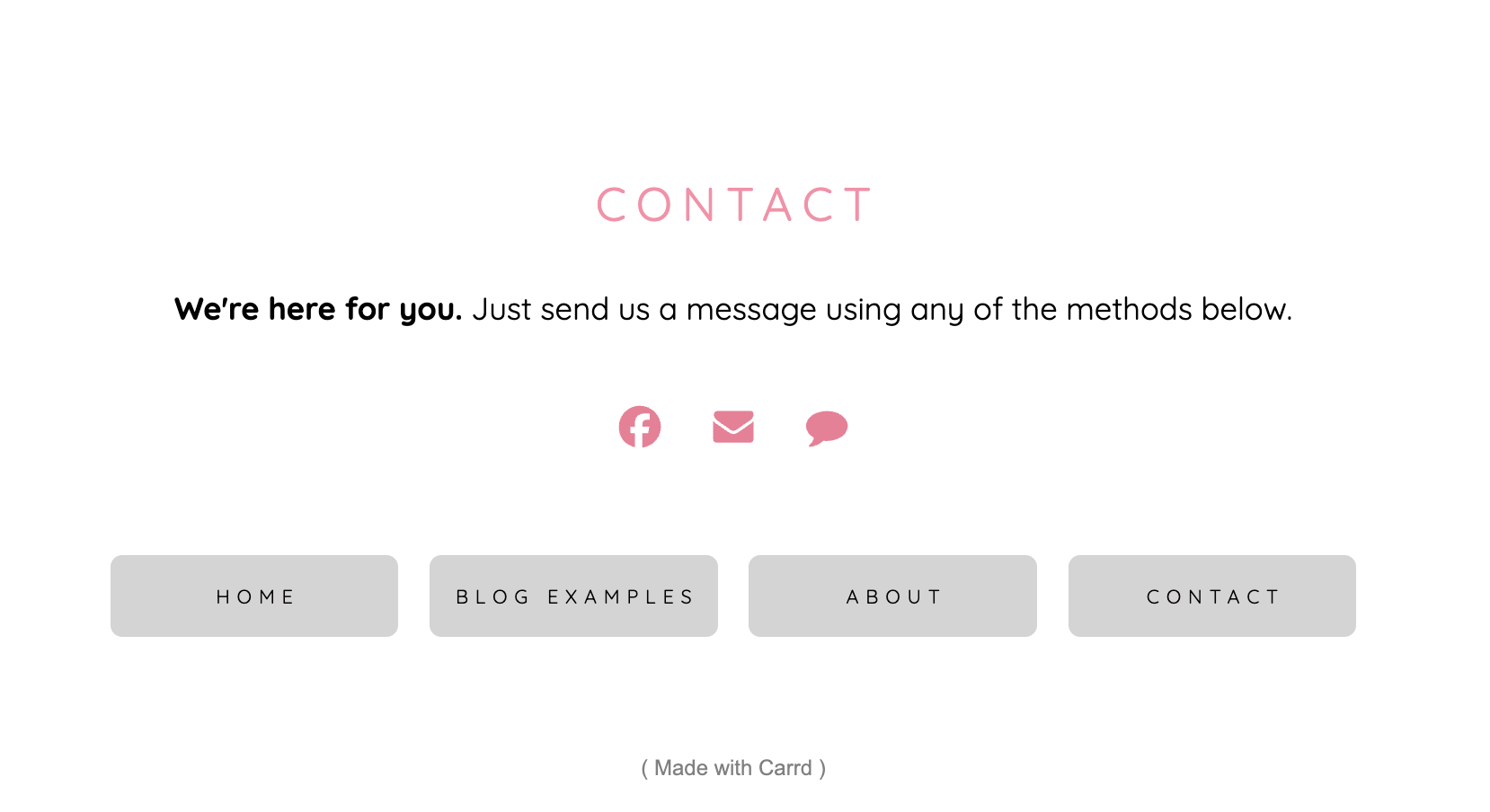
Task: Switch to the Home section
Action: point(253,596)
